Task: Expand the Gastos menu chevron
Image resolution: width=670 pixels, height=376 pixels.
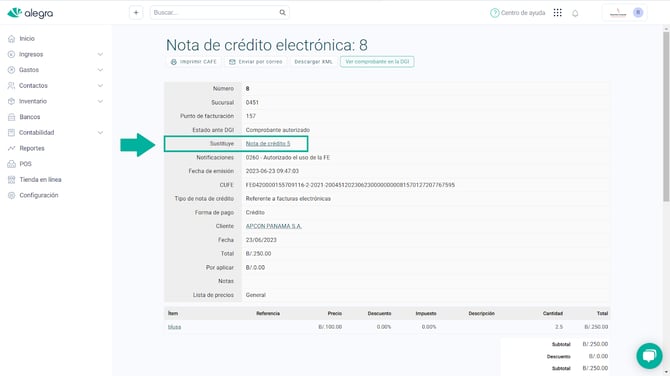Action: coord(100,70)
